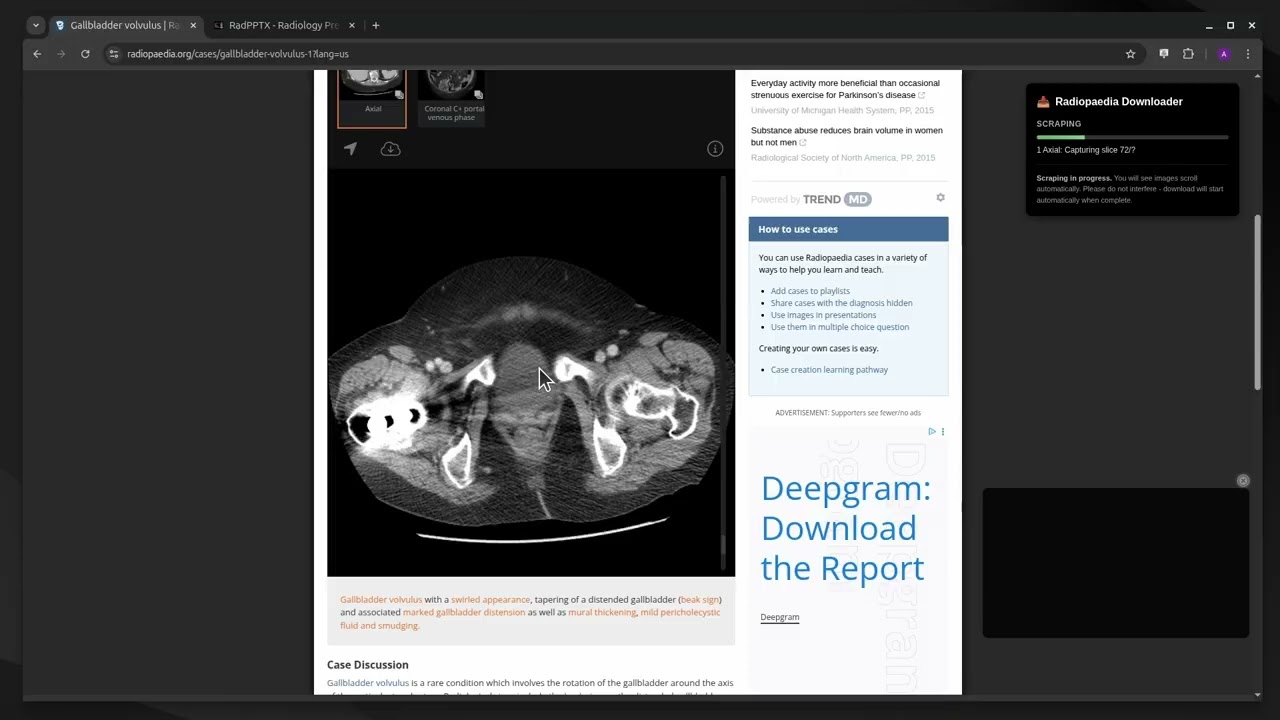Open Share cases with diagnosis hidden link
1280x720 pixels.
[841, 303]
